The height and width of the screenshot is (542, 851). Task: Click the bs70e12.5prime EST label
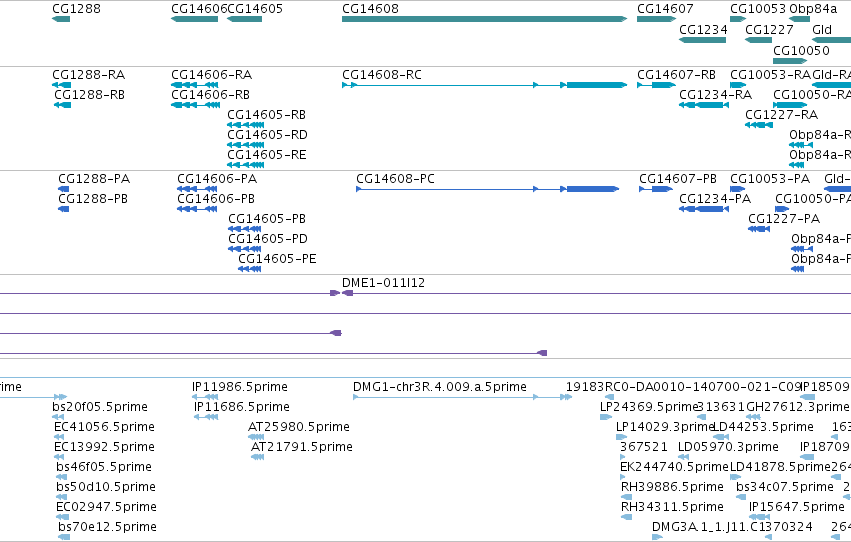(x=107, y=526)
